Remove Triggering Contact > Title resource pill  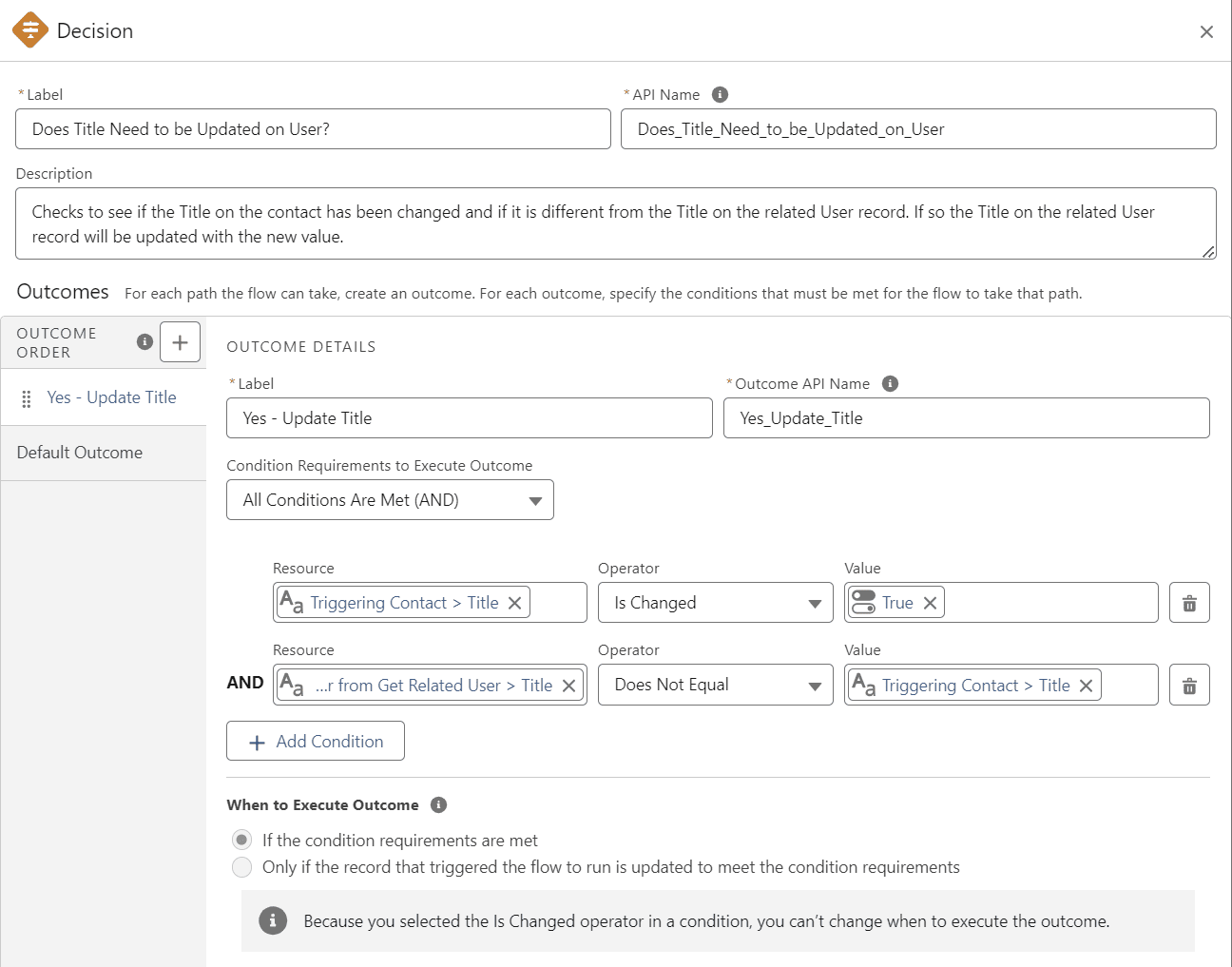coord(514,603)
